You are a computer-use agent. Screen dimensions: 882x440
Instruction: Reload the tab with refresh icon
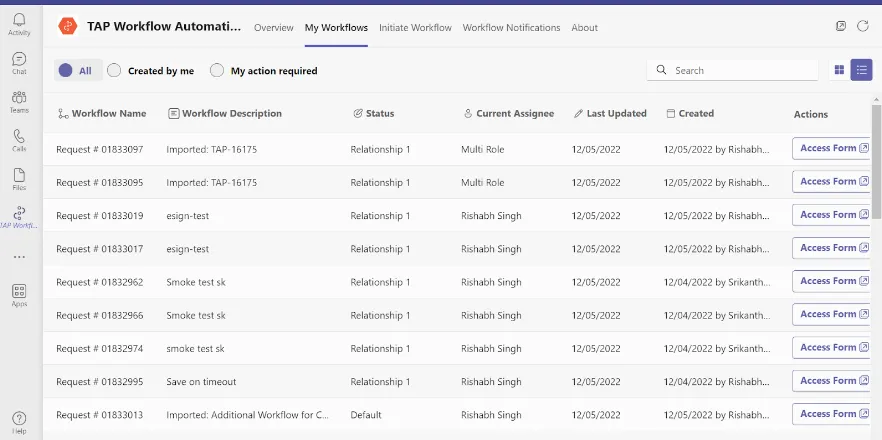pos(863,26)
